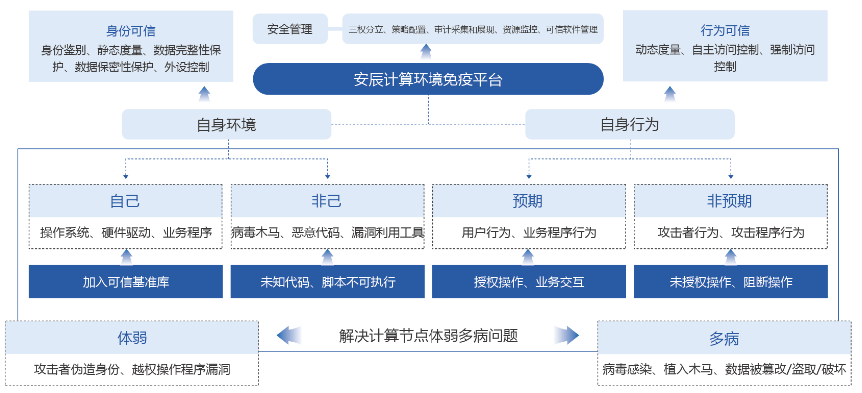Click the up arrow below 身份可信 box
The width and height of the screenshot is (862, 393).
204,94
